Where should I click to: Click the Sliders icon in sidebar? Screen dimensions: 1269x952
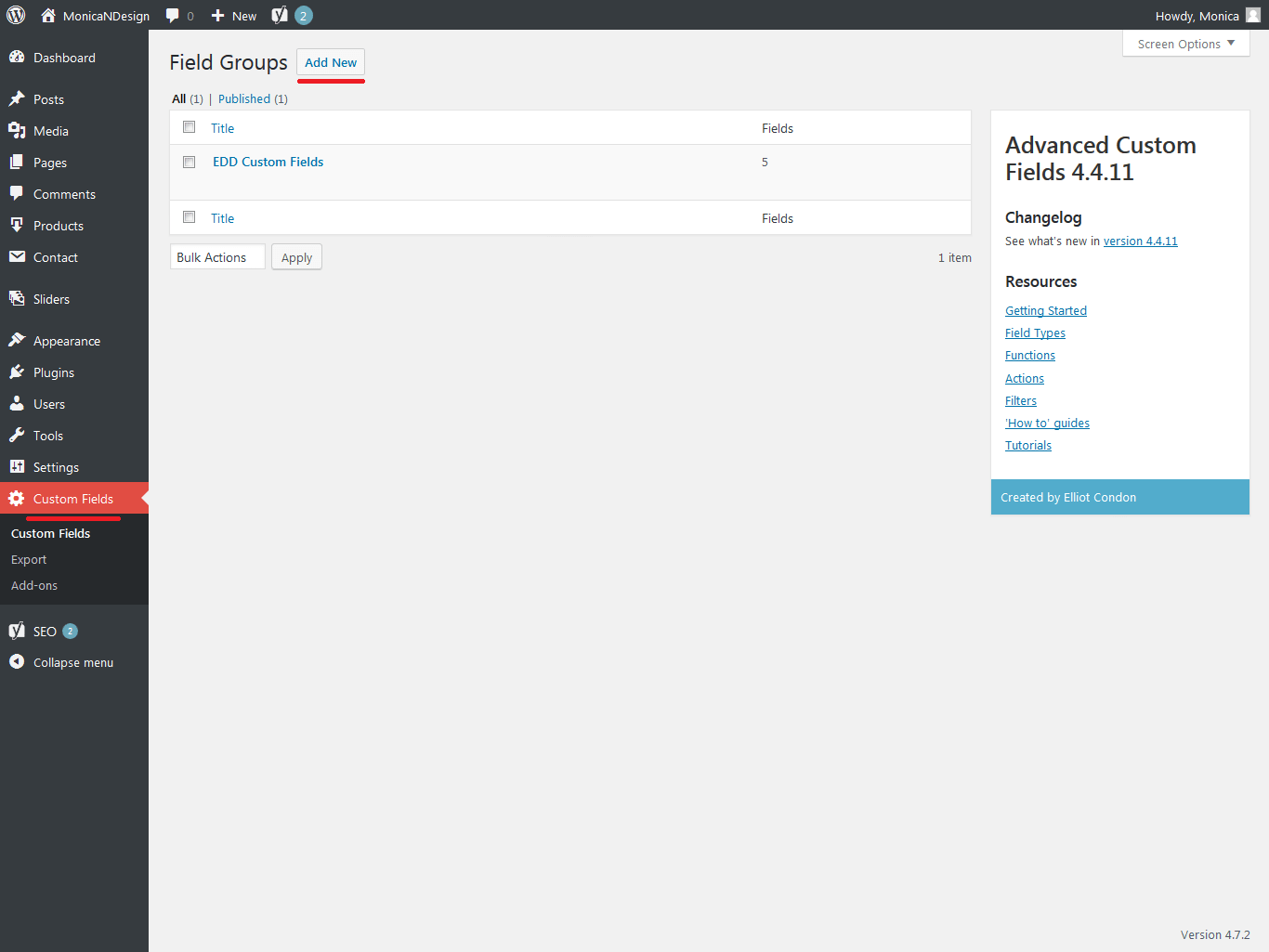click(x=17, y=298)
